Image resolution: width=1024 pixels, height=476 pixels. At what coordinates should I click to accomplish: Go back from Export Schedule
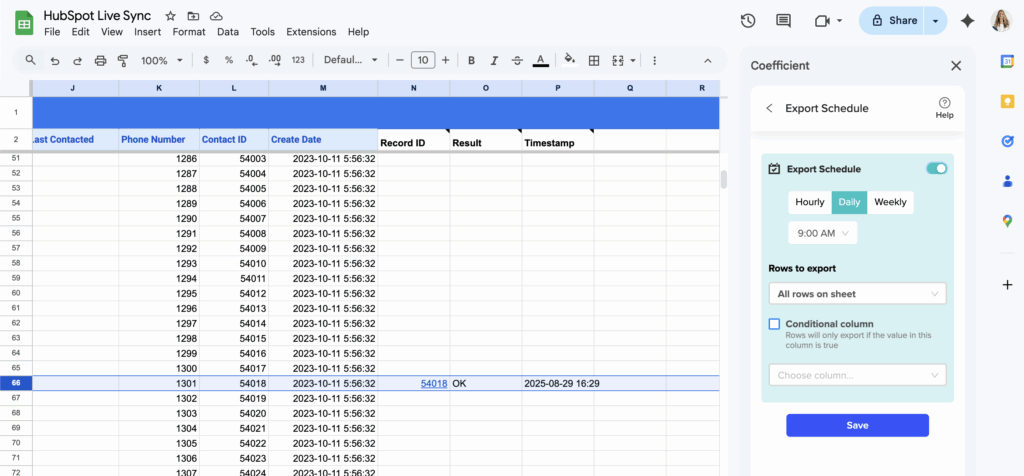[769, 108]
